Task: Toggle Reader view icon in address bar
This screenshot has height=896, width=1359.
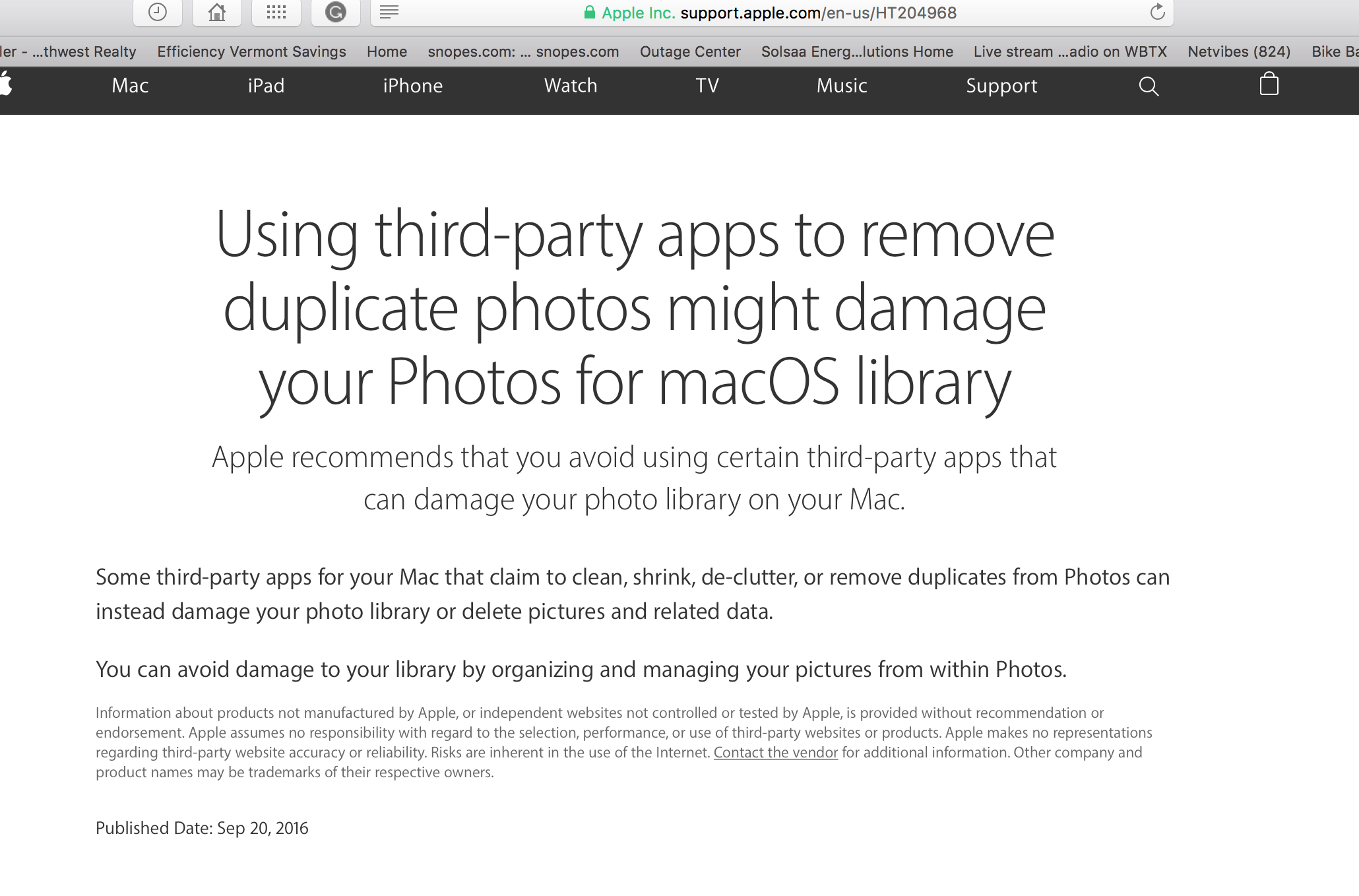Action: (389, 12)
